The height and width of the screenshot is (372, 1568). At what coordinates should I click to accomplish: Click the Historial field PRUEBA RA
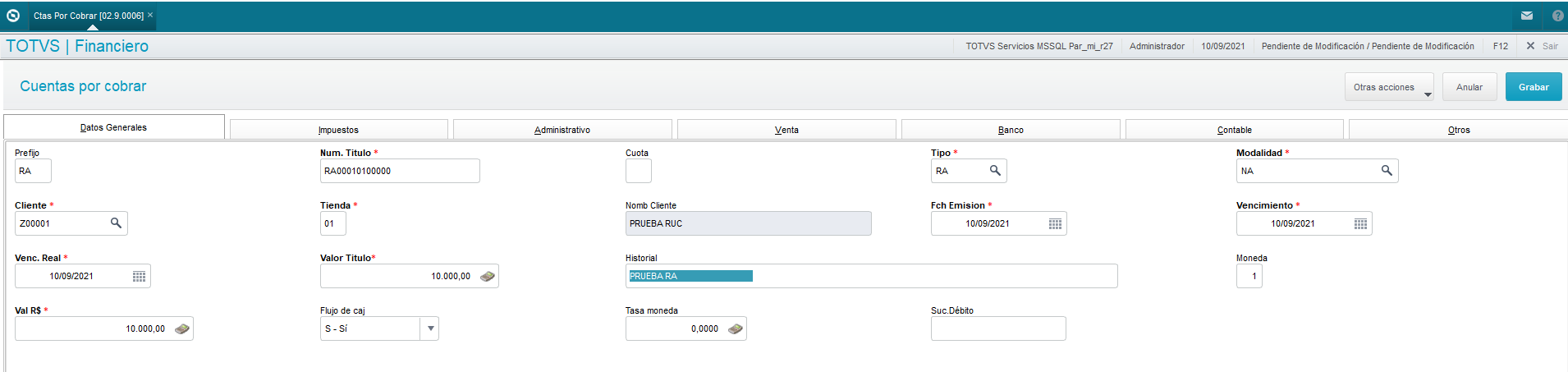coord(872,276)
